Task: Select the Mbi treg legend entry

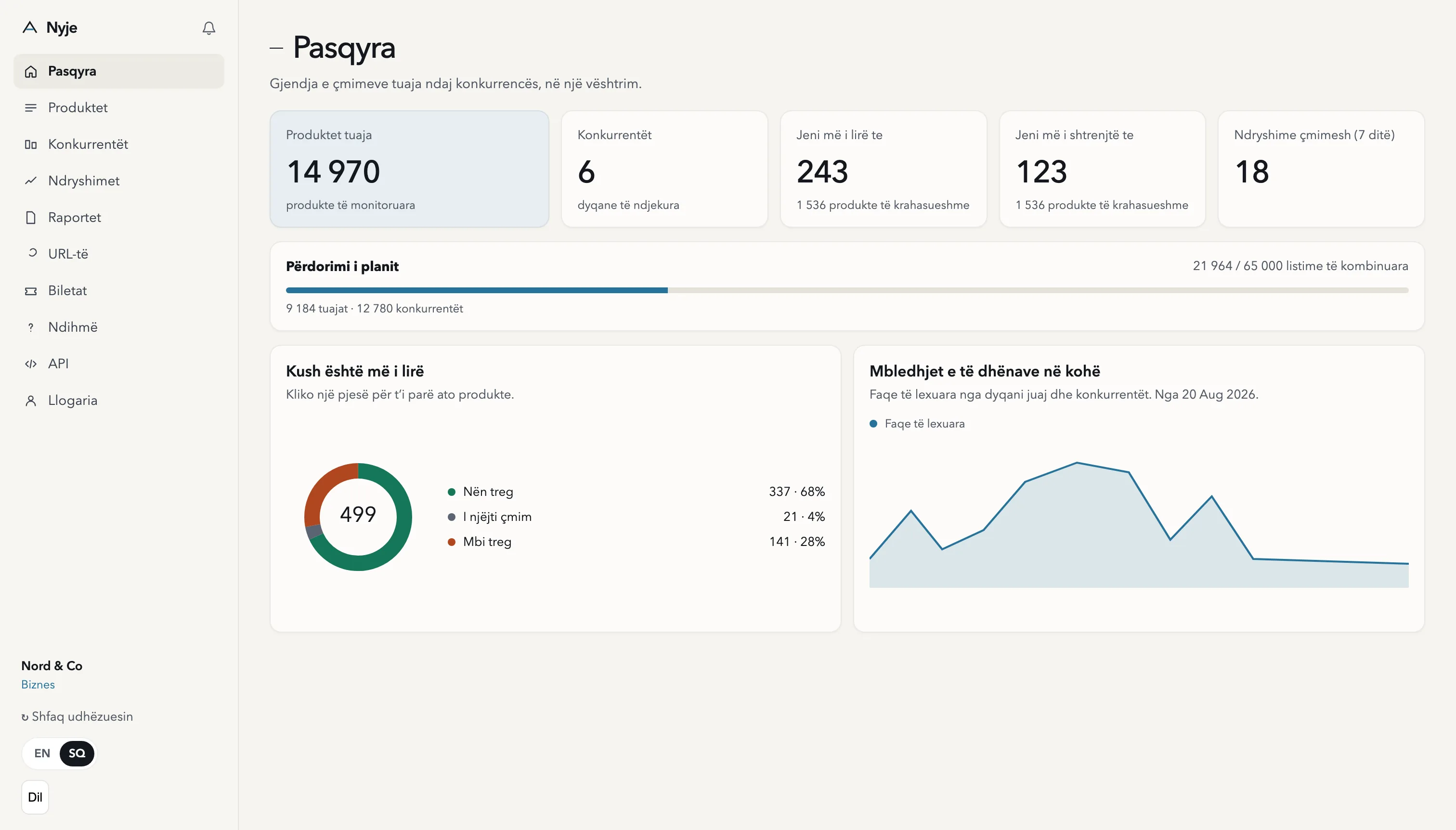Action: coord(636,542)
